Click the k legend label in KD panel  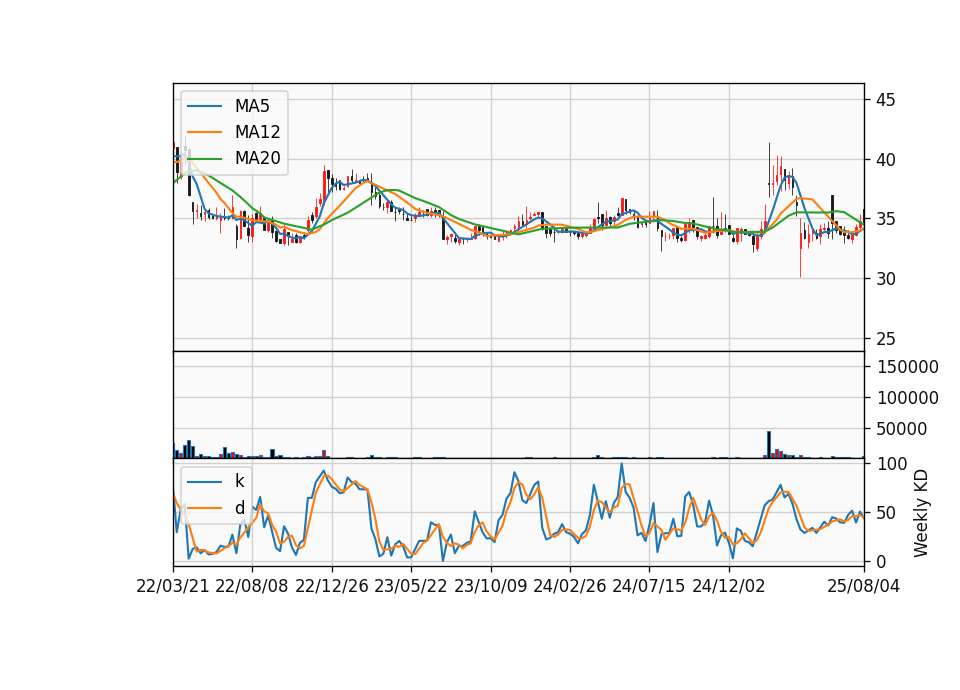pos(239,481)
